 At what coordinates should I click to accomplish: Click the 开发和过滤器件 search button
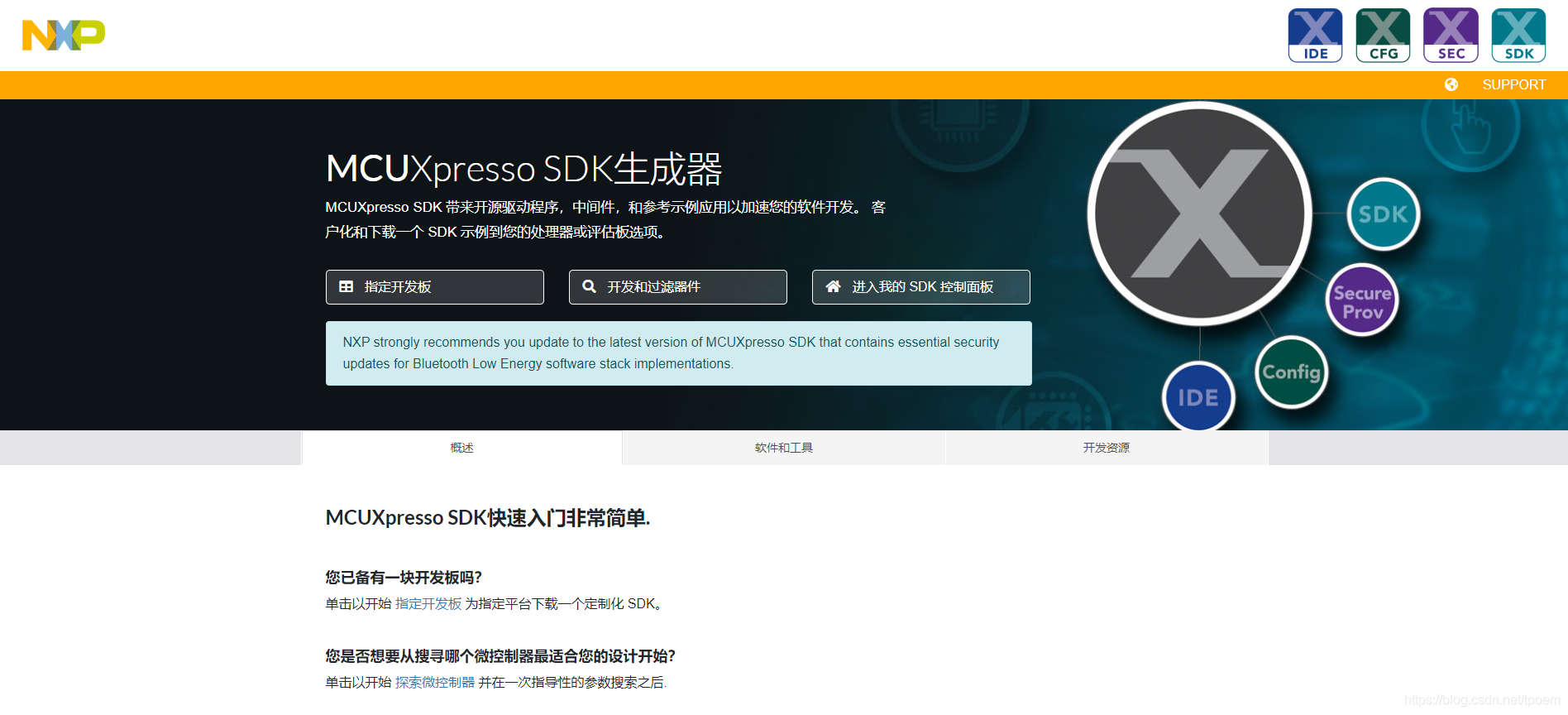coord(678,287)
